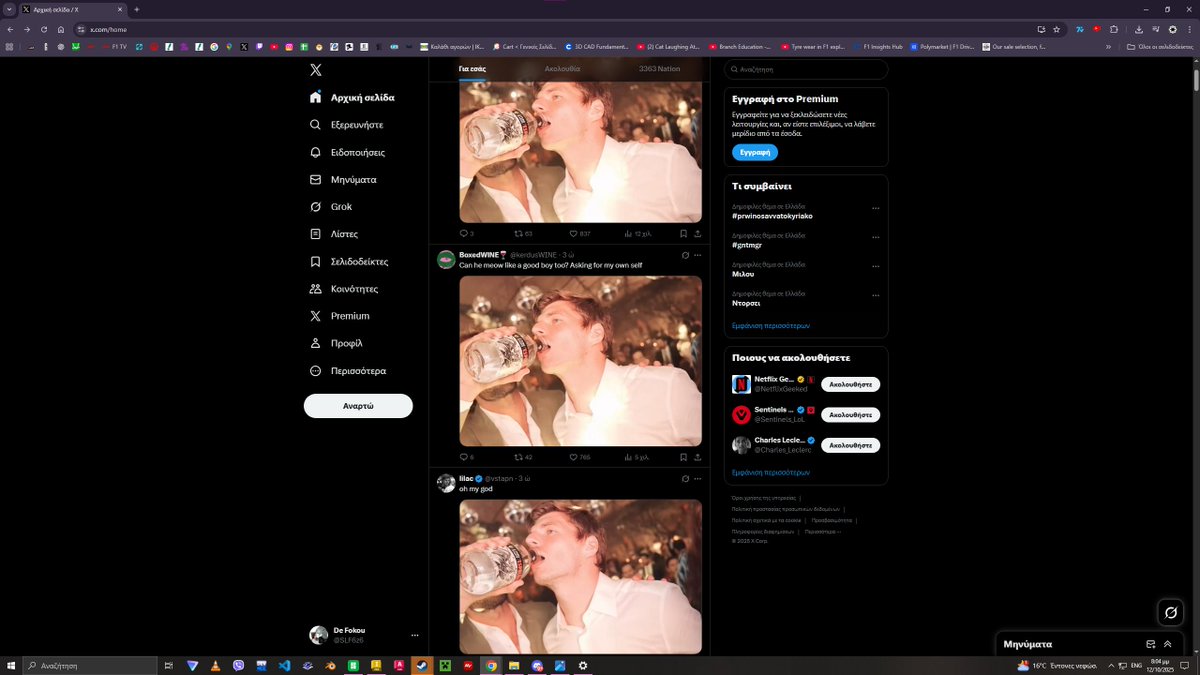Open Premium in the sidebar
This screenshot has height=675, width=1200.
click(340, 316)
